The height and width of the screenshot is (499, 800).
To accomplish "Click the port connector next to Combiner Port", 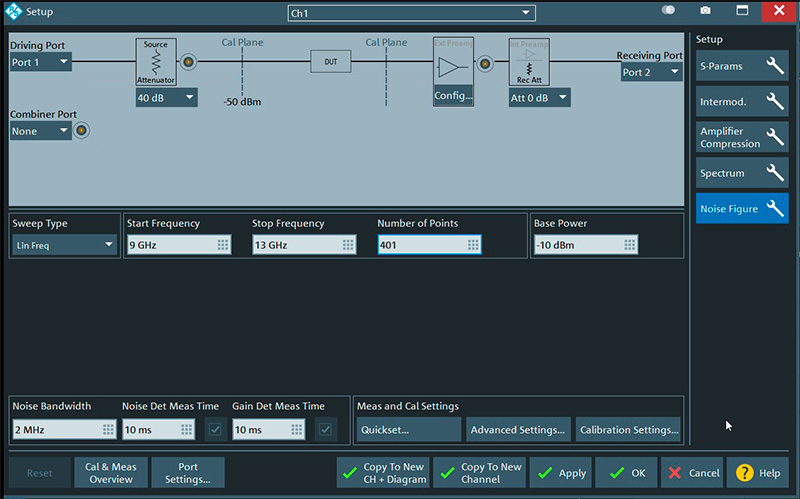I will pyautogui.click(x=82, y=130).
